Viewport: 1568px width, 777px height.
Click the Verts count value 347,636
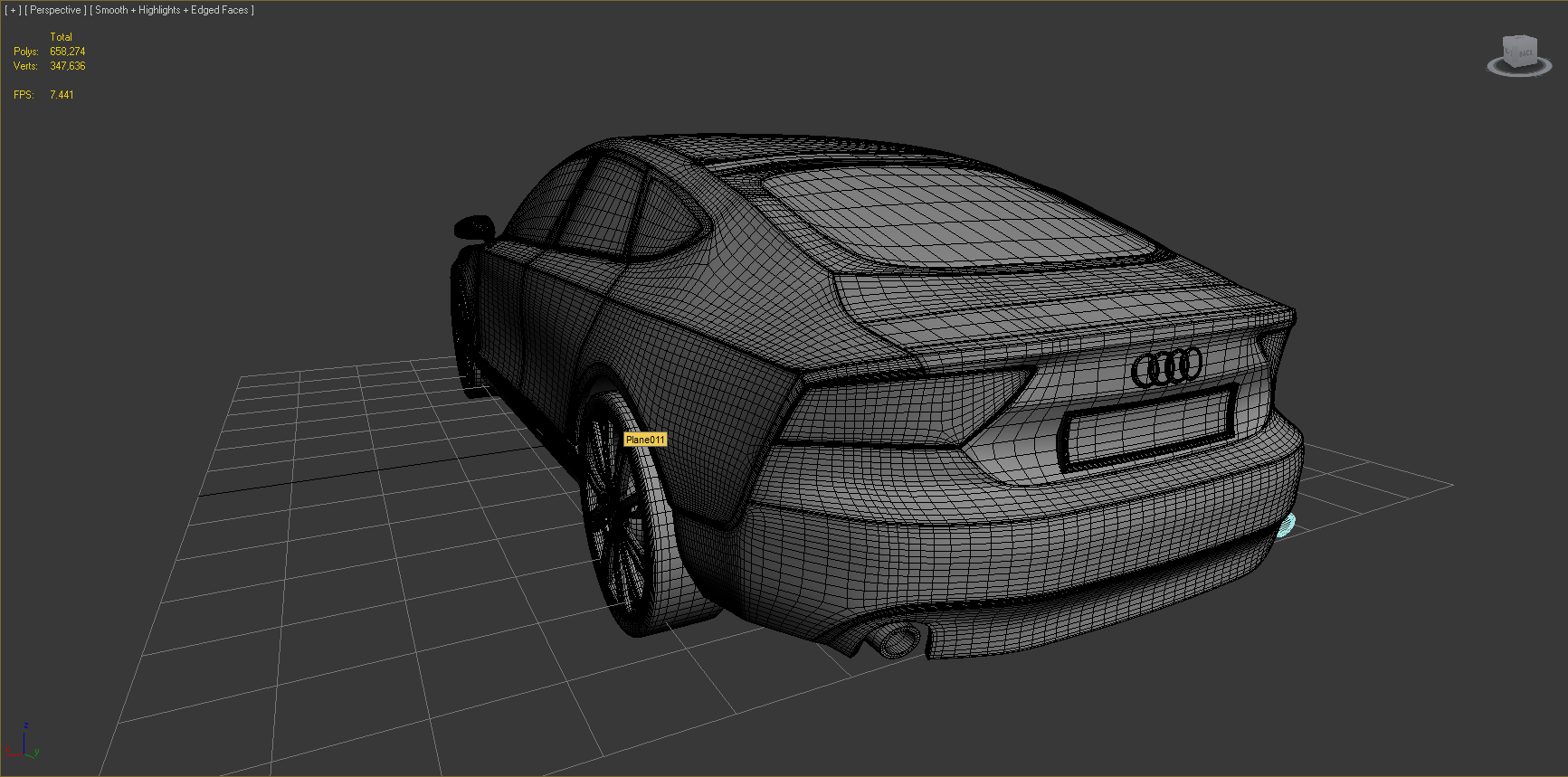click(x=68, y=66)
